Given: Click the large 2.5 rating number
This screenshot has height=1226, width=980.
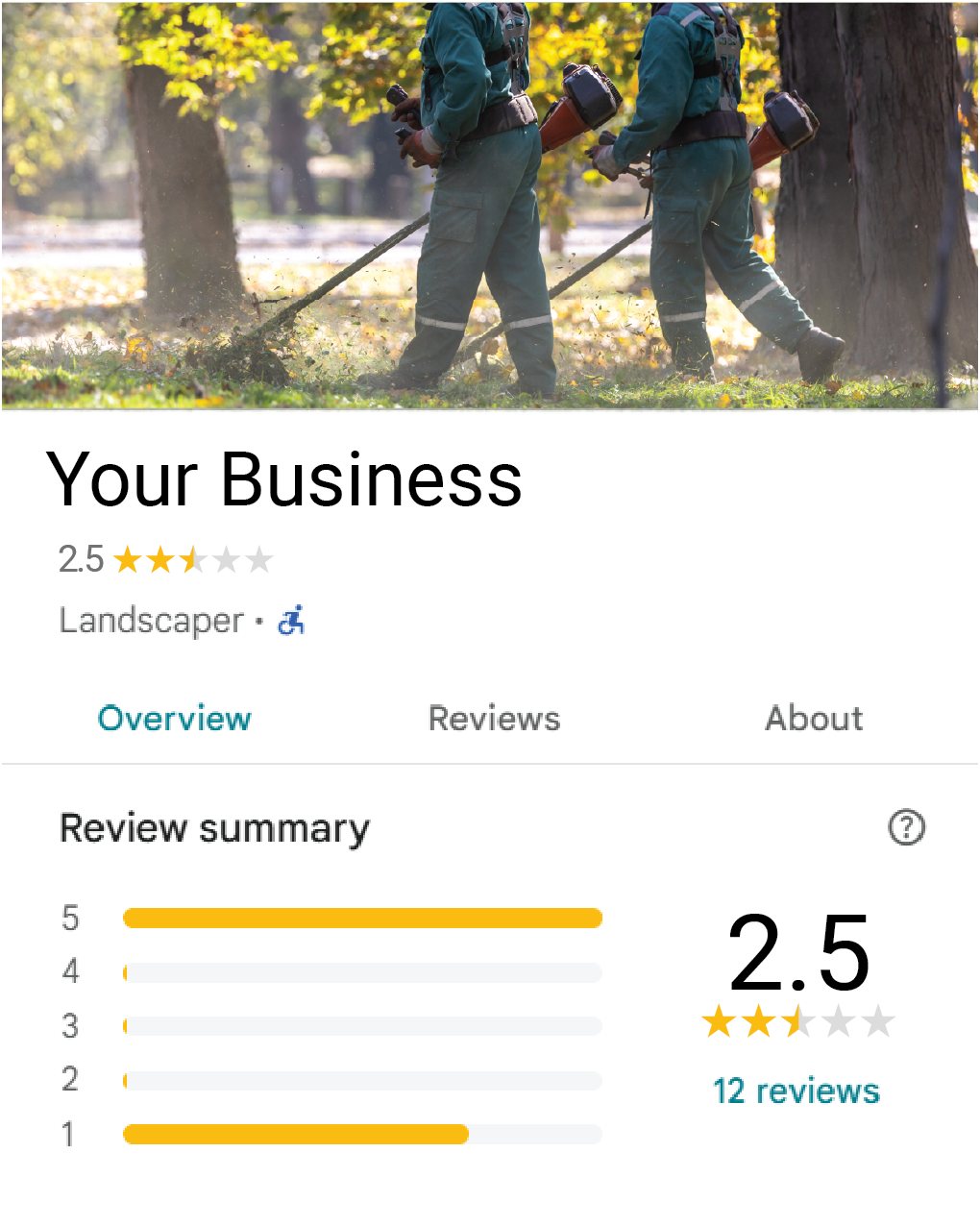Looking at the screenshot, I should pos(798,953).
